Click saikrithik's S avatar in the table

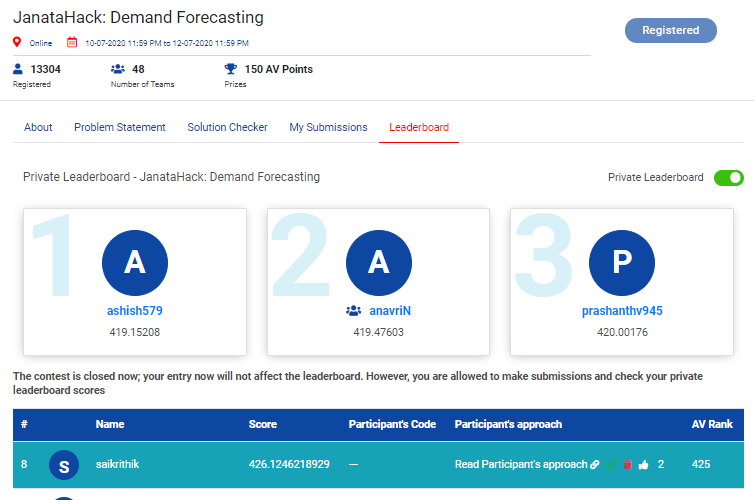(64, 465)
